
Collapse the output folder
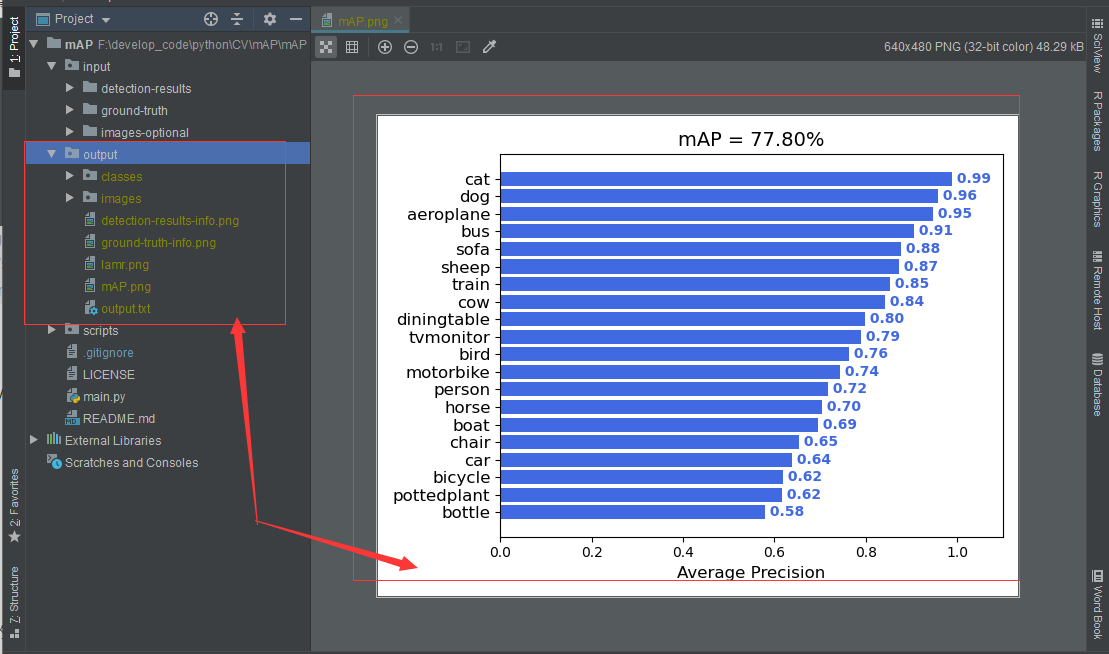[52, 153]
